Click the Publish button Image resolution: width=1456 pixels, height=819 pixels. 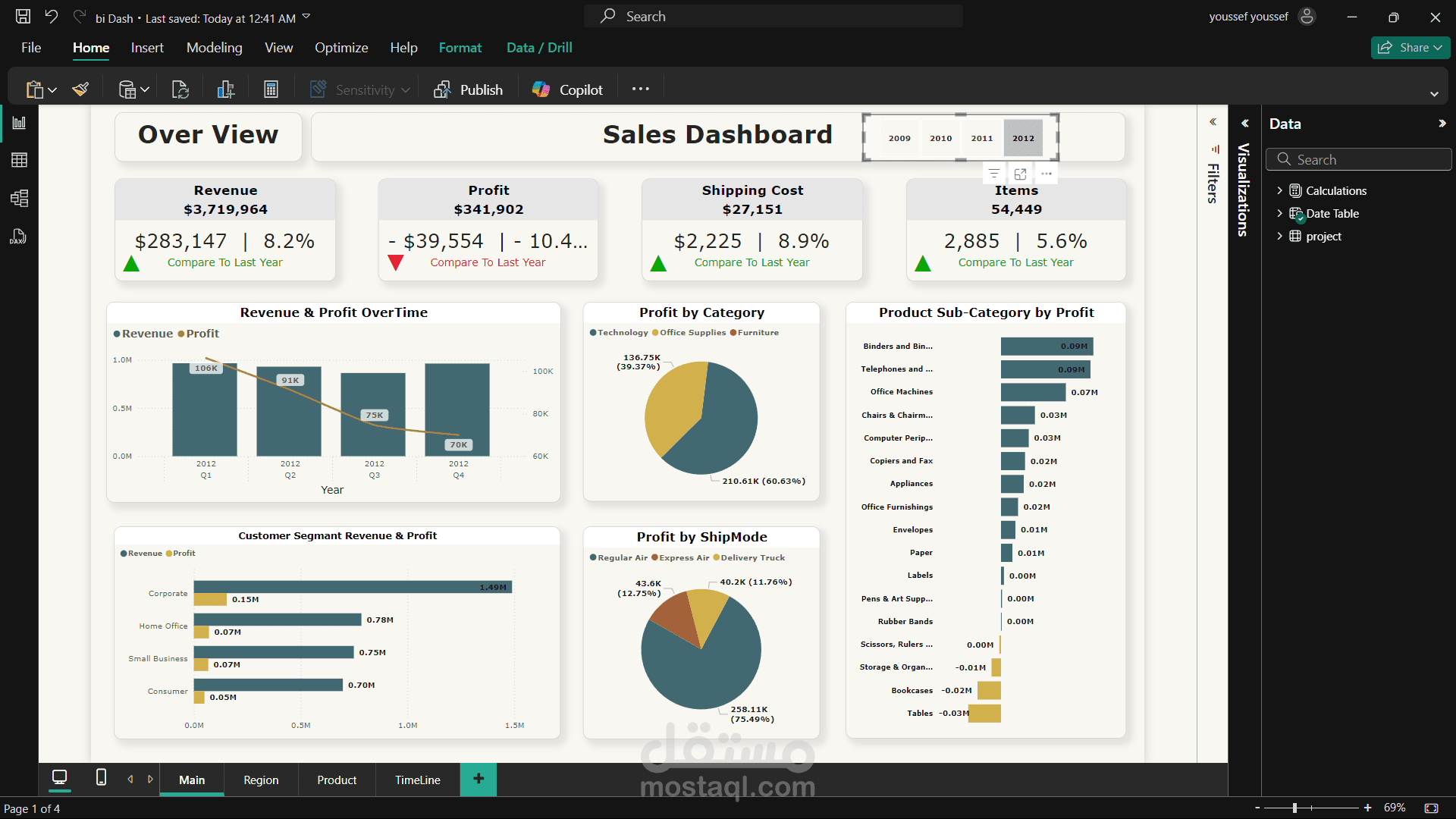tap(468, 89)
